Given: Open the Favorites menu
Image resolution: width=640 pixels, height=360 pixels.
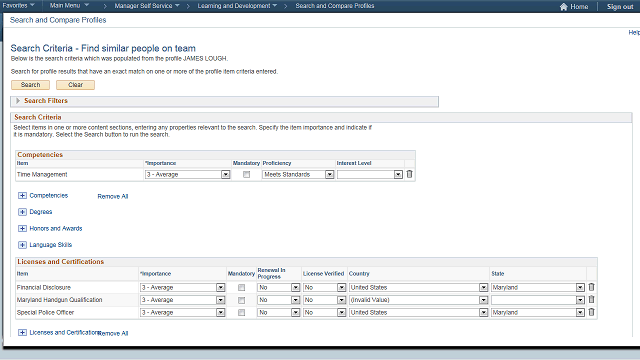Looking at the screenshot, I should click(x=18, y=6).
